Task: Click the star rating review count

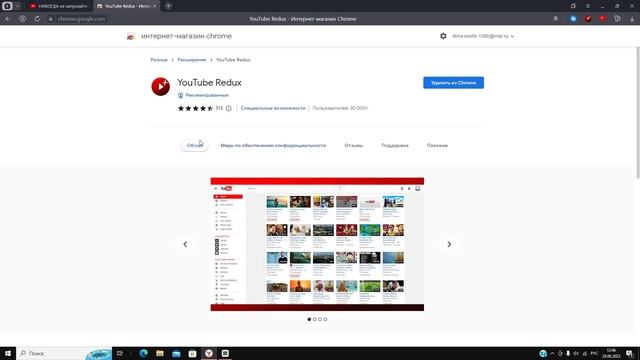Action: point(219,108)
